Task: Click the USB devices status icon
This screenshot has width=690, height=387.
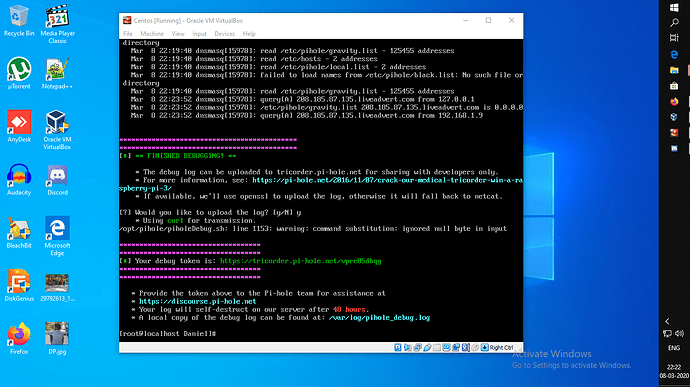Action: tap(427, 347)
